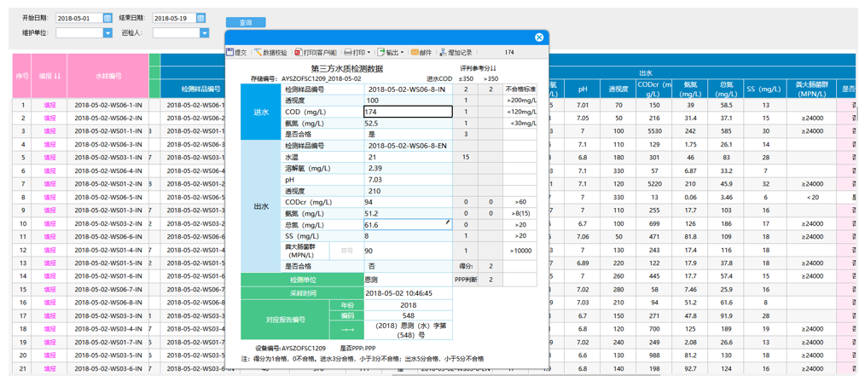Open the 结束日期 calendar picker icon
The width and height of the screenshot is (865, 387).
coord(201,18)
